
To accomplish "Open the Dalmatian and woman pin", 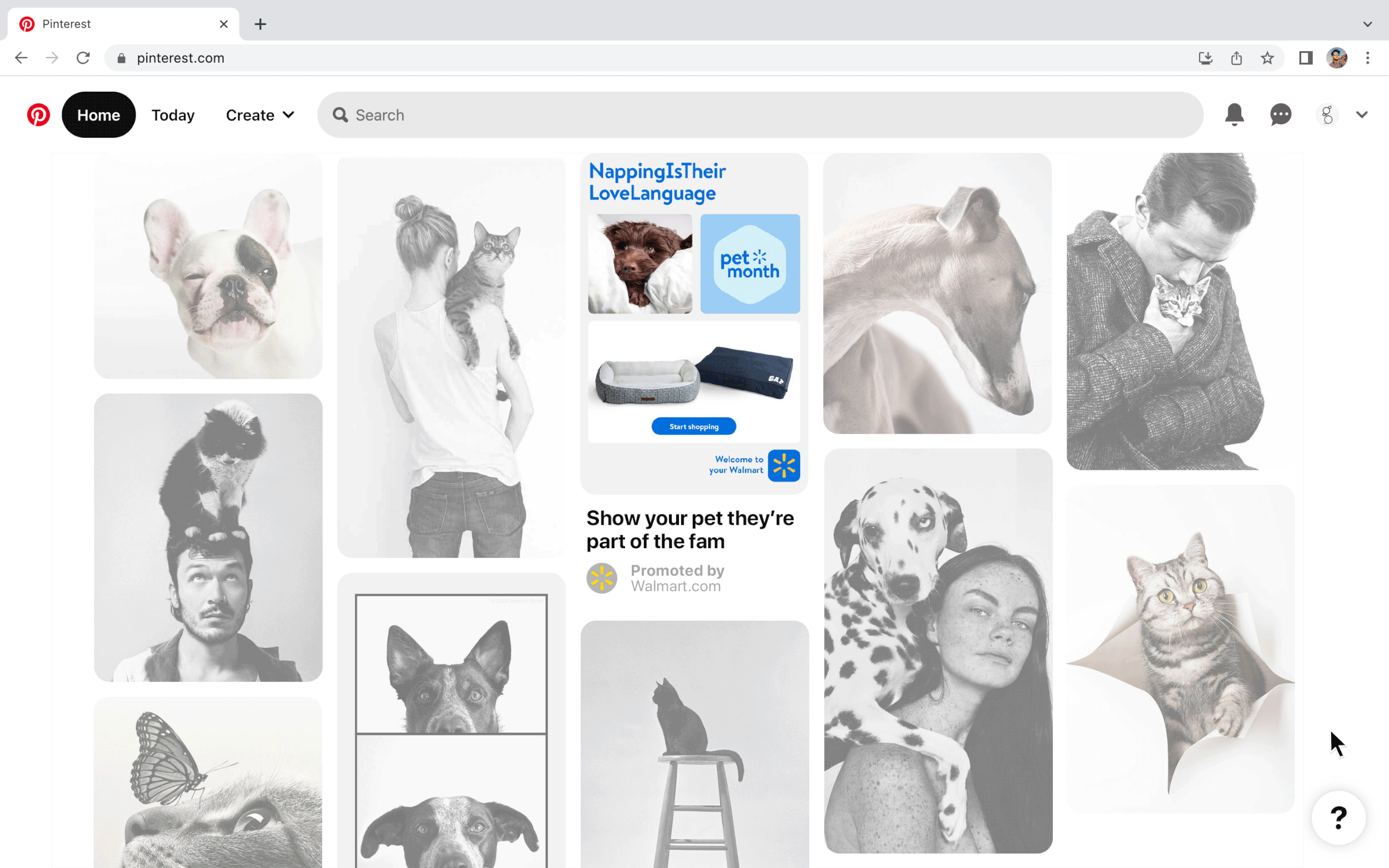I will [938, 651].
